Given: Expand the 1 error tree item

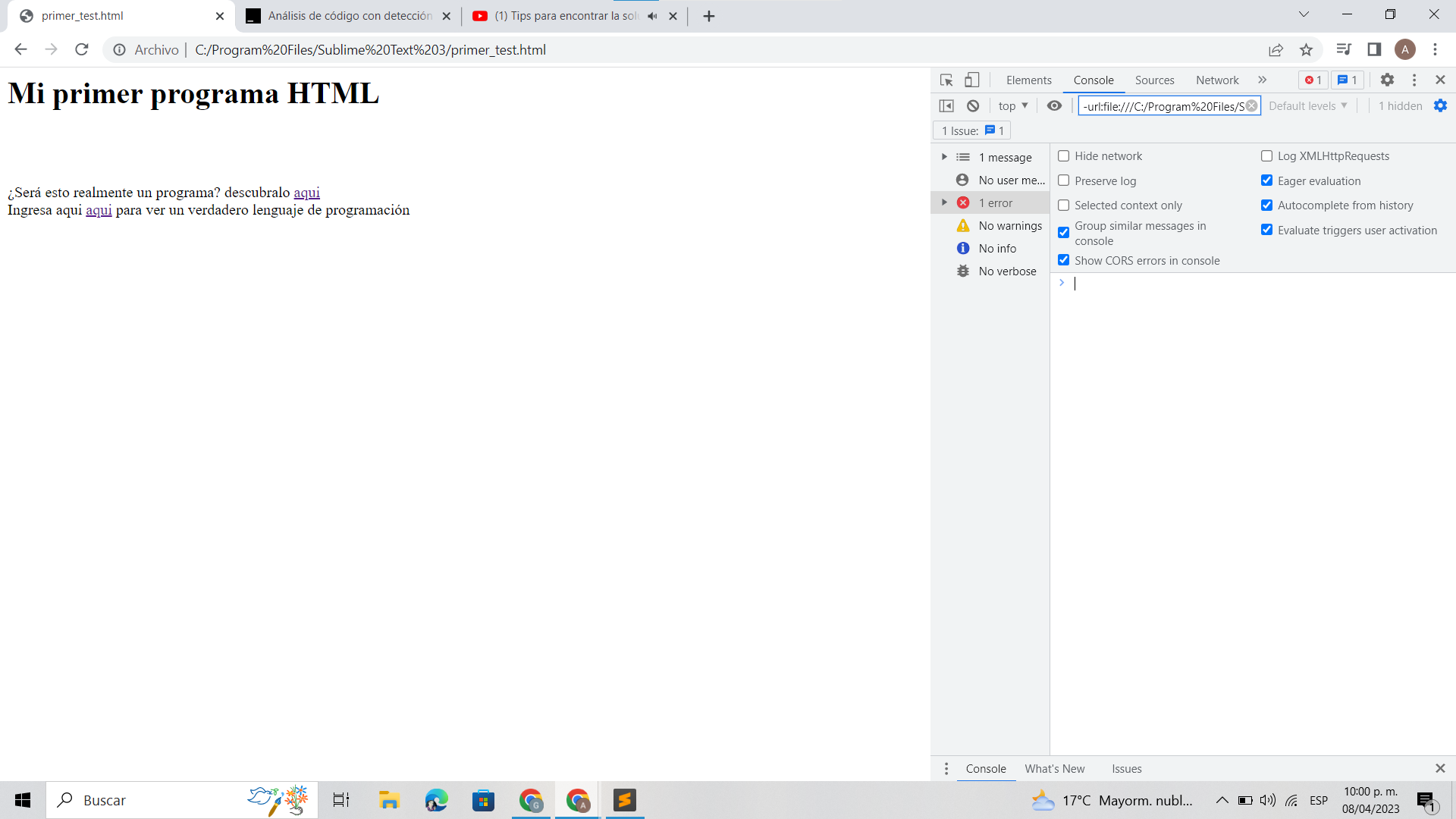Looking at the screenshot, I should point(944,202).
